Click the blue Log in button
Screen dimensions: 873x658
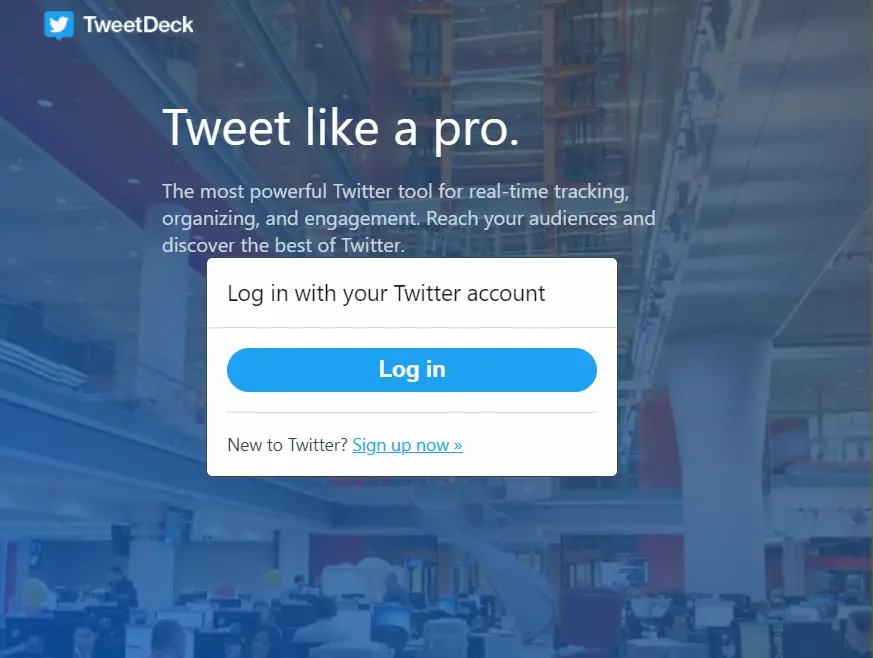click(x=411, y=370)
